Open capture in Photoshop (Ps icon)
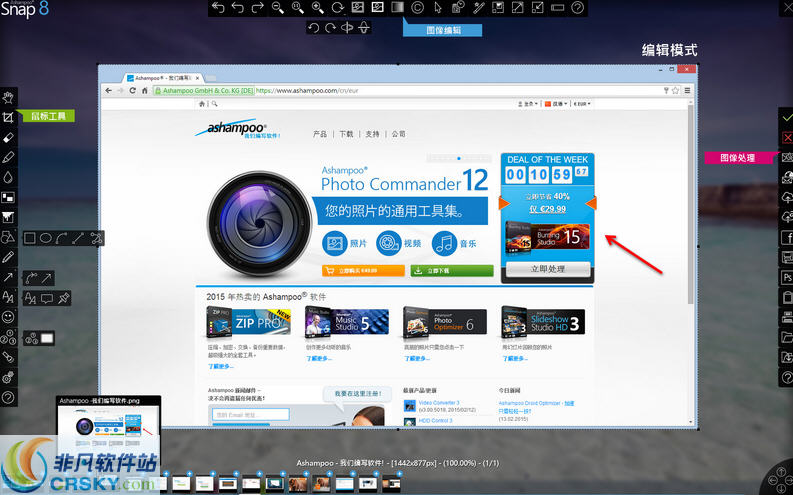 787,277
